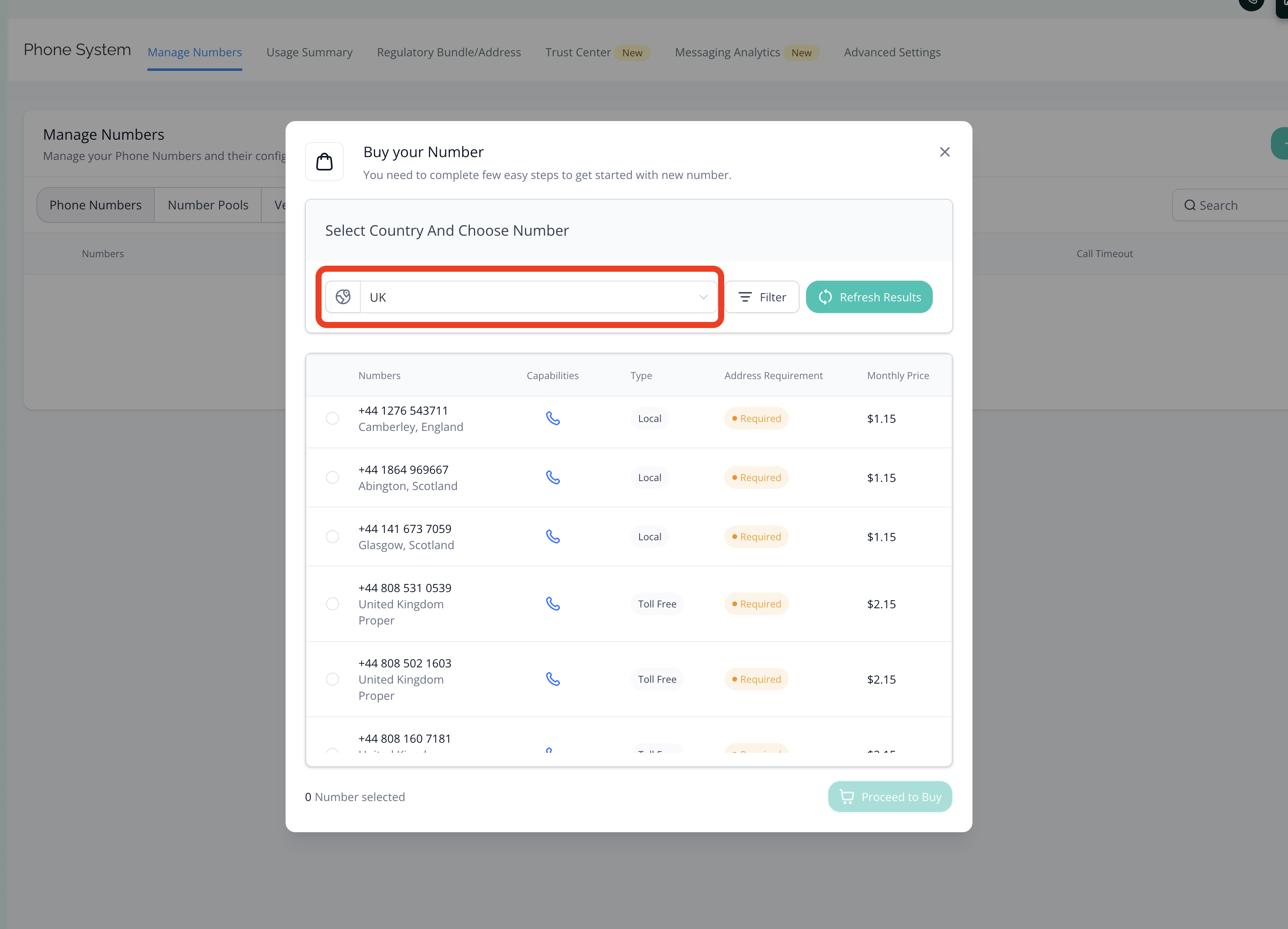Click Refresh Results button
Screen dimensions: 1288x929
tap(869, 297)
